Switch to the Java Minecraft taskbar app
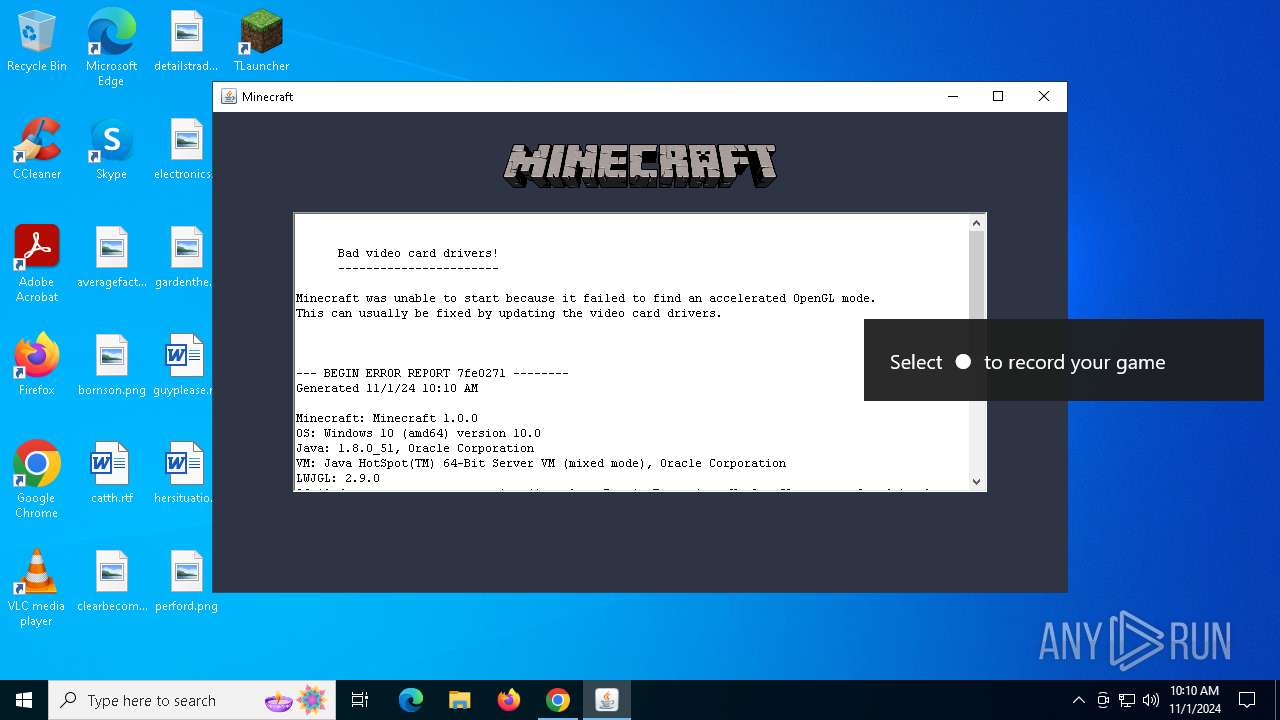 pos(606,700)
